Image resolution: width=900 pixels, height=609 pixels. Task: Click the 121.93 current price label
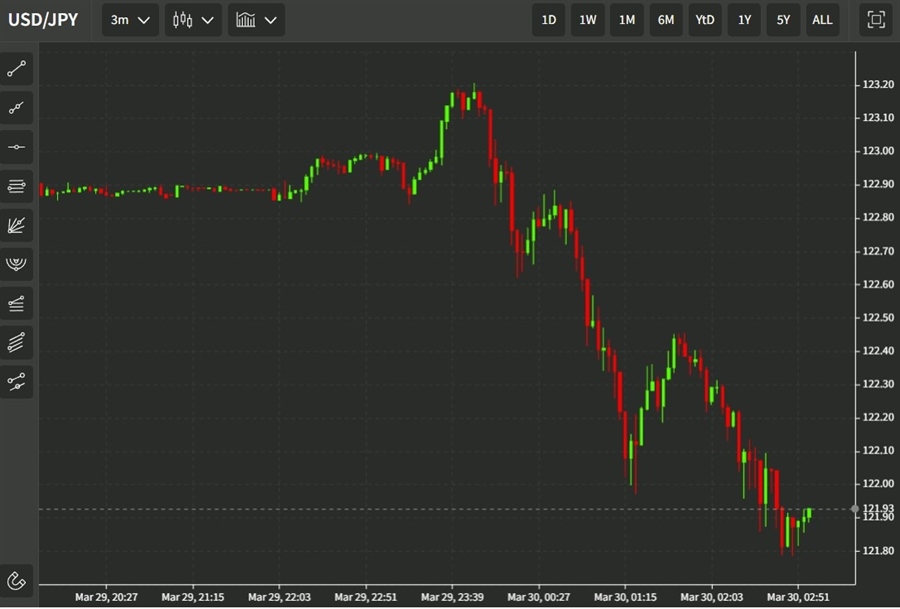coord(878,508)
